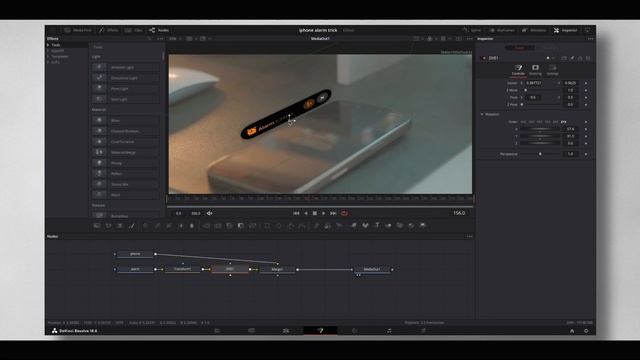Select the Transform1 node

pyautogui.click(x=182, y=269)
